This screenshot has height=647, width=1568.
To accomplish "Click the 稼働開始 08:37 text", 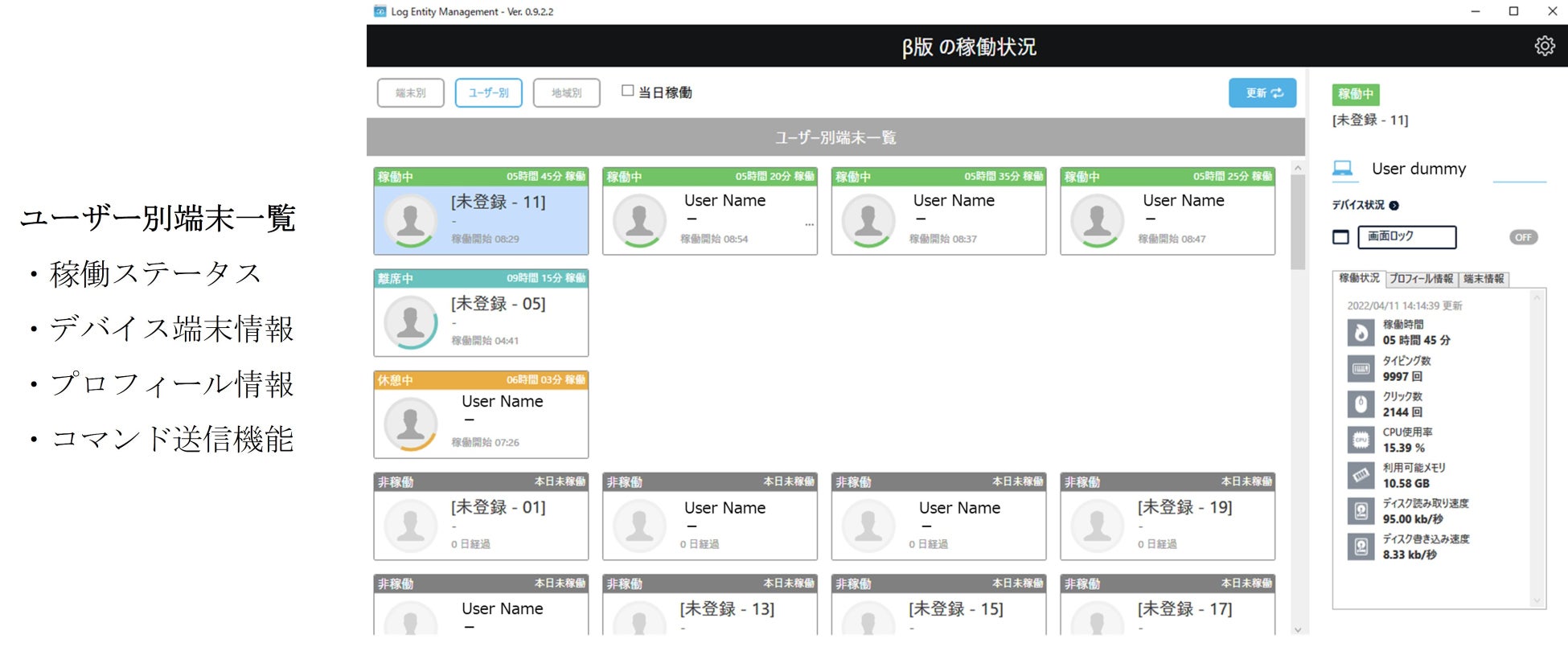I will tap(943, 239).
